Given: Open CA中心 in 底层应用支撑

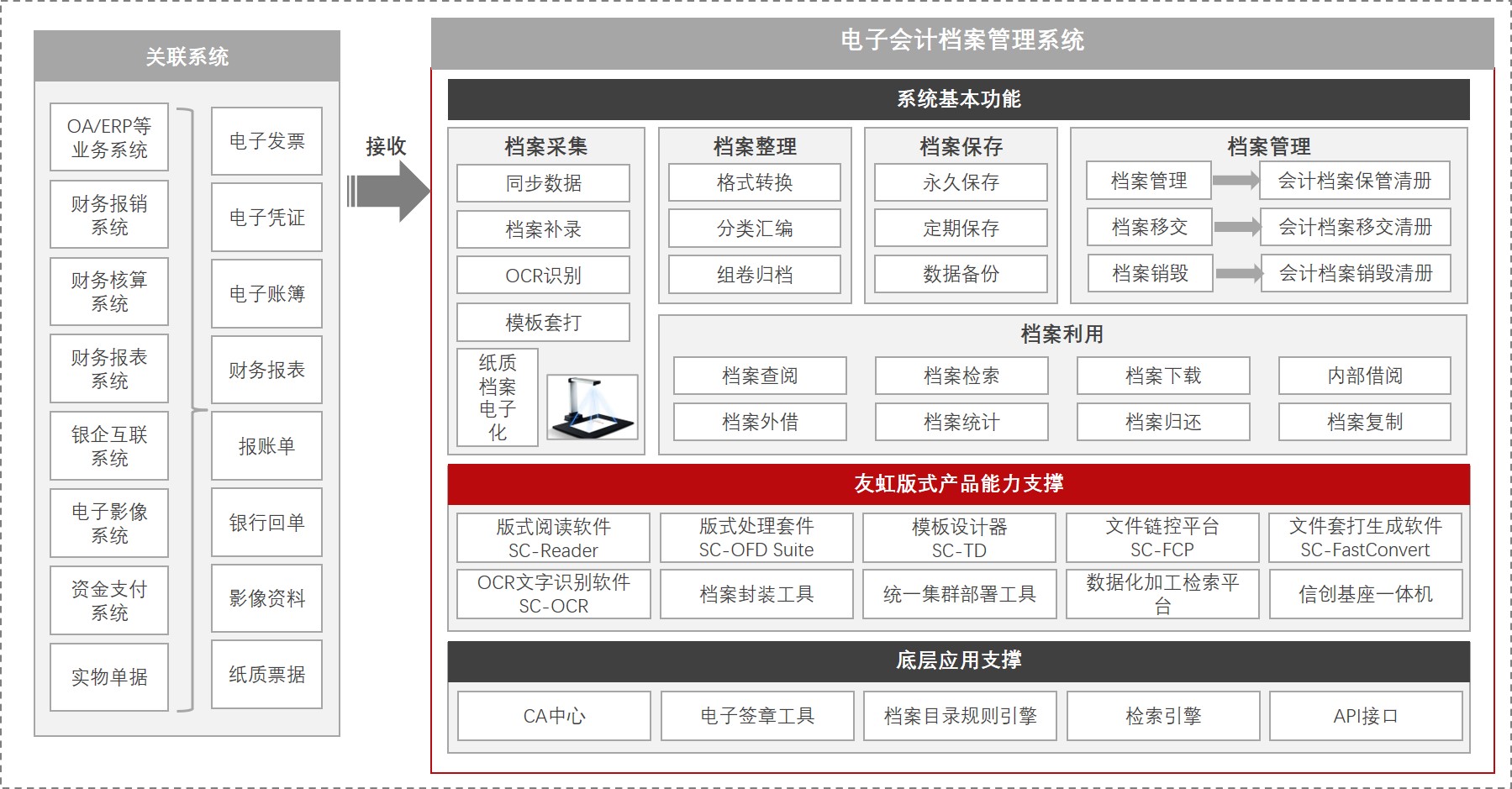Looking at the screenshot, I should pyautogui.click(x=553, y=716).
